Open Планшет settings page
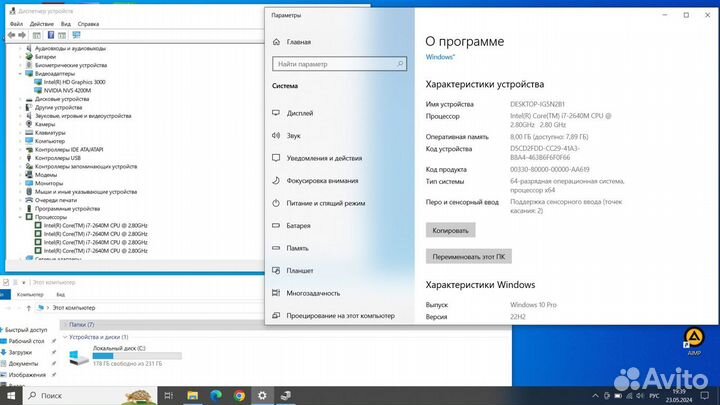 click(299, 270)
